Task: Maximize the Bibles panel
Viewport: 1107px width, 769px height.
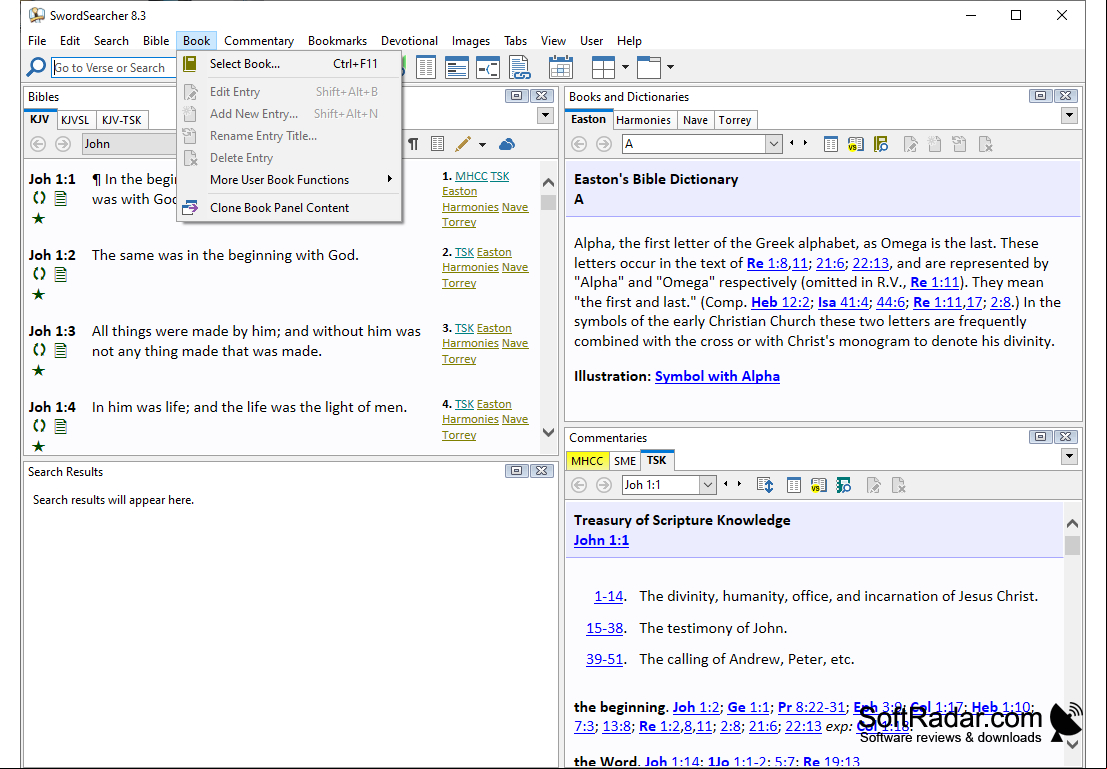Action: click(517, 96)
